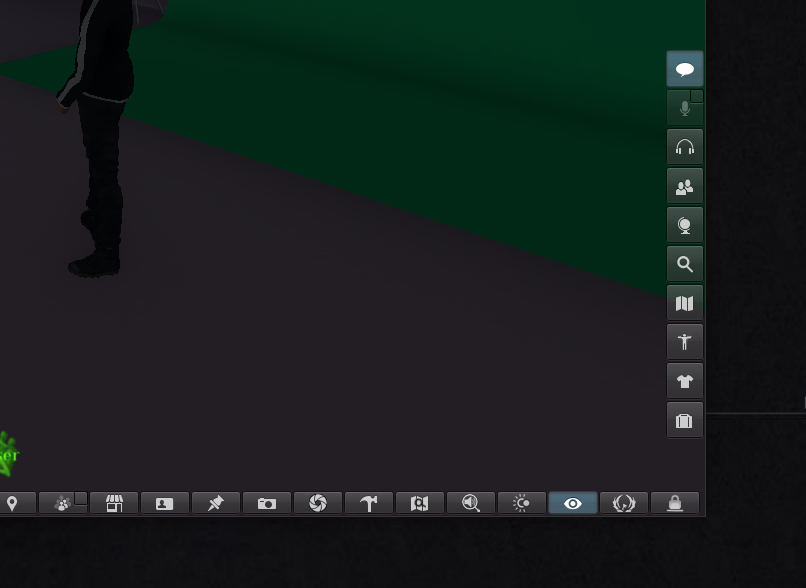Open Profile via the ID card icon
Screen dimensions: 806x588
click(x=164, y=503)
